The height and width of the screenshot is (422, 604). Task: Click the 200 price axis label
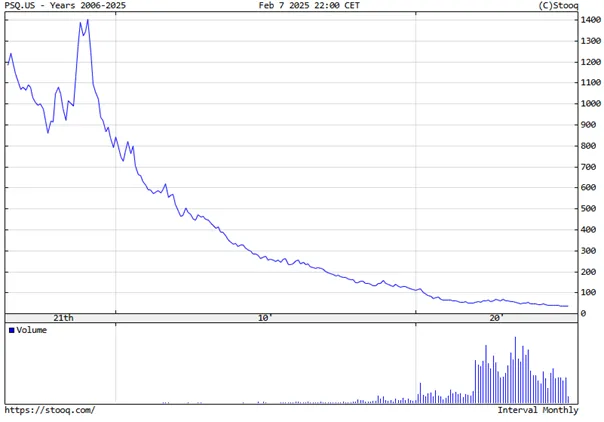tap(589, 272)
